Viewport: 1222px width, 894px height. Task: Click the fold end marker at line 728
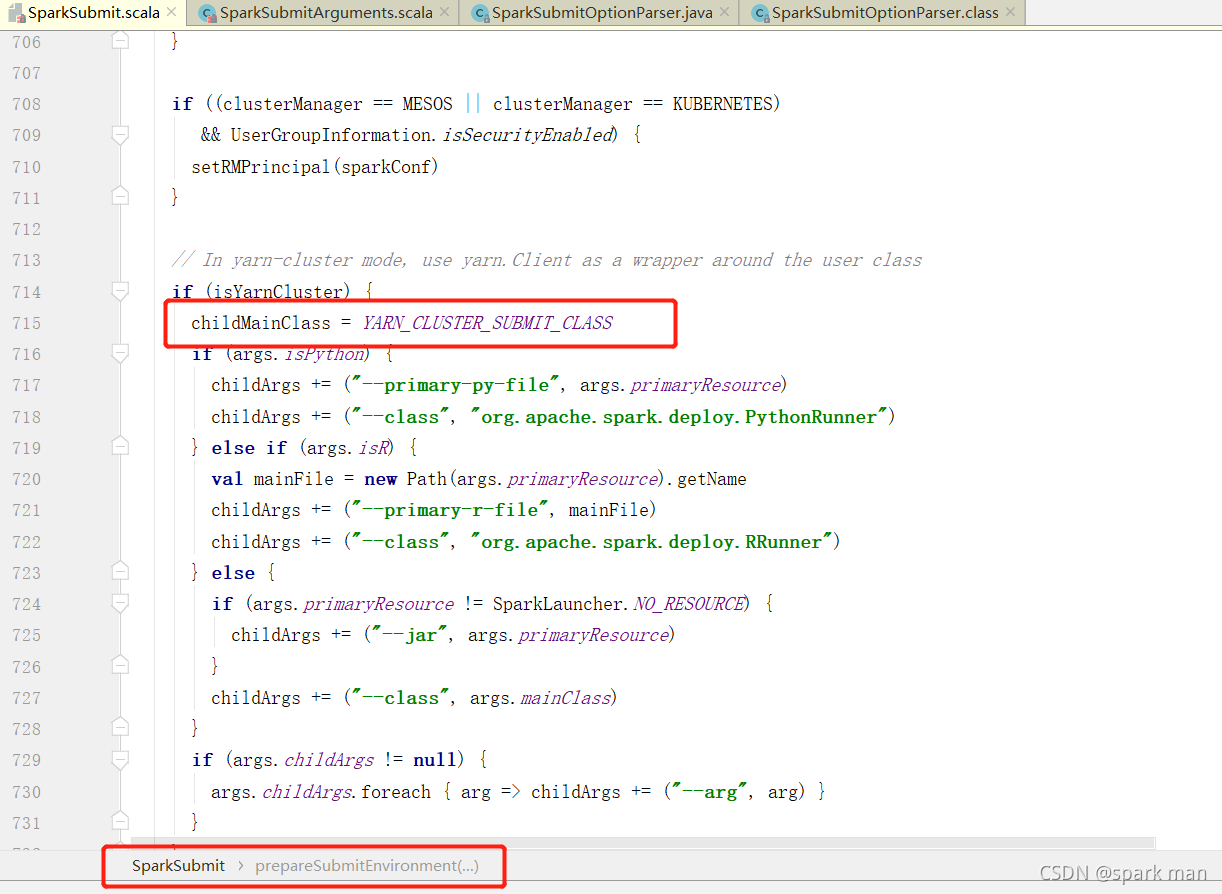coord(120,728)
